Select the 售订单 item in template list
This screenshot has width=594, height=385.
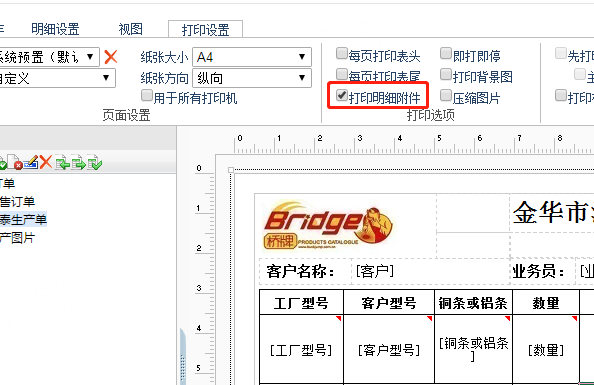click(17, 201)
